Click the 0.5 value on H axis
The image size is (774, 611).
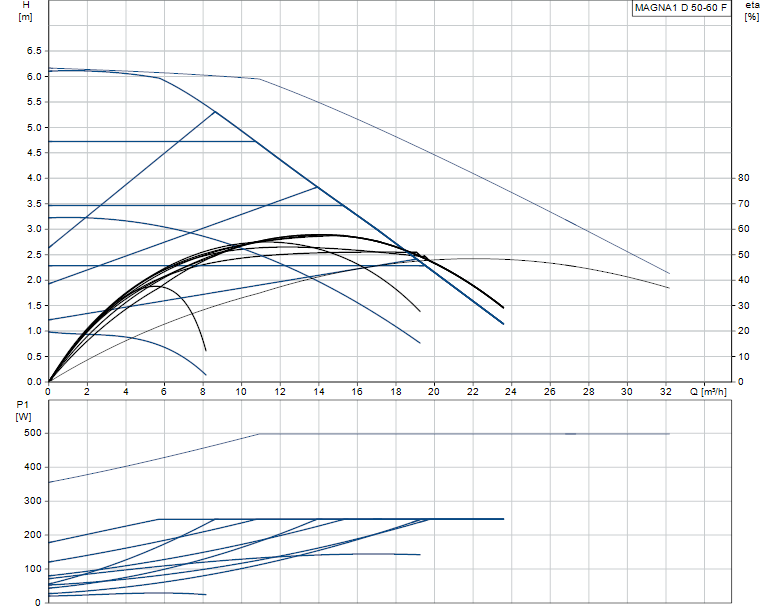click(34, 356)
